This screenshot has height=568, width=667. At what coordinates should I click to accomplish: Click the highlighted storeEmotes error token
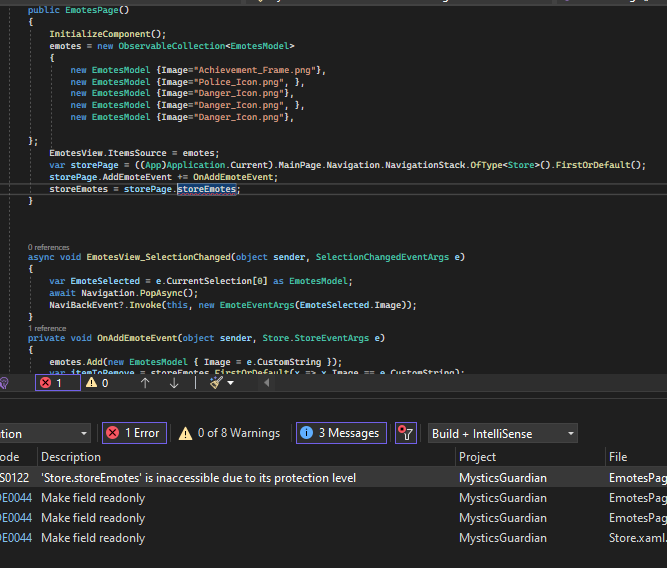pos(207,189)
